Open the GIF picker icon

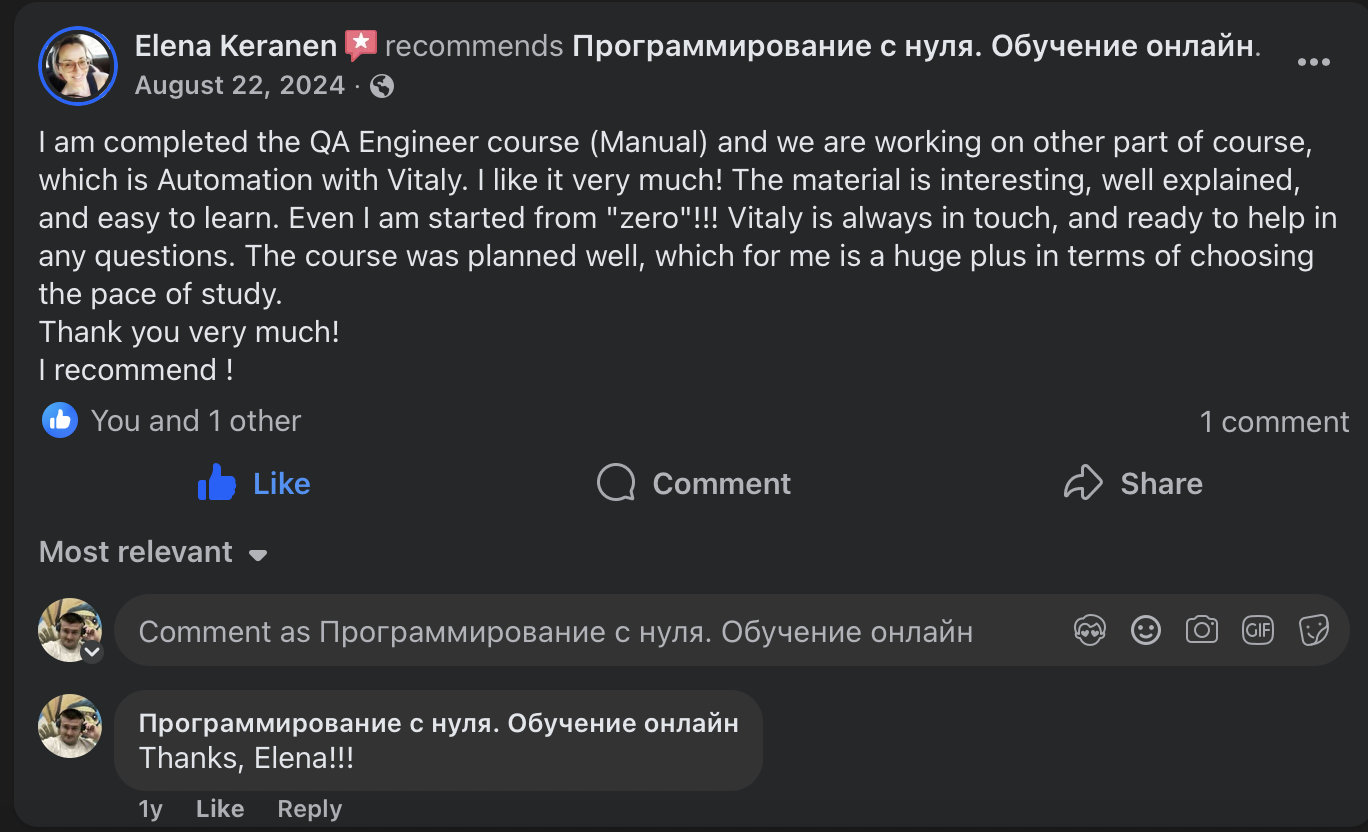click(1258, 630)
